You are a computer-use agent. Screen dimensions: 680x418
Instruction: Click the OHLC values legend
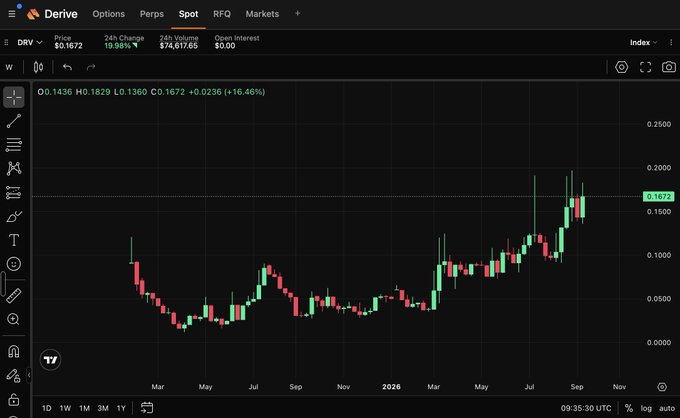(x=151, y=92)
